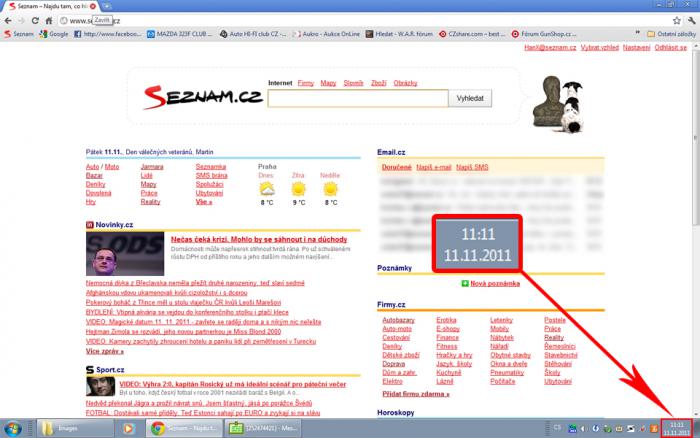Image resolution: width=700 pixels, height=438 pixels.
Task: Click the browser back arrow
Action: (x=8, y=20)
